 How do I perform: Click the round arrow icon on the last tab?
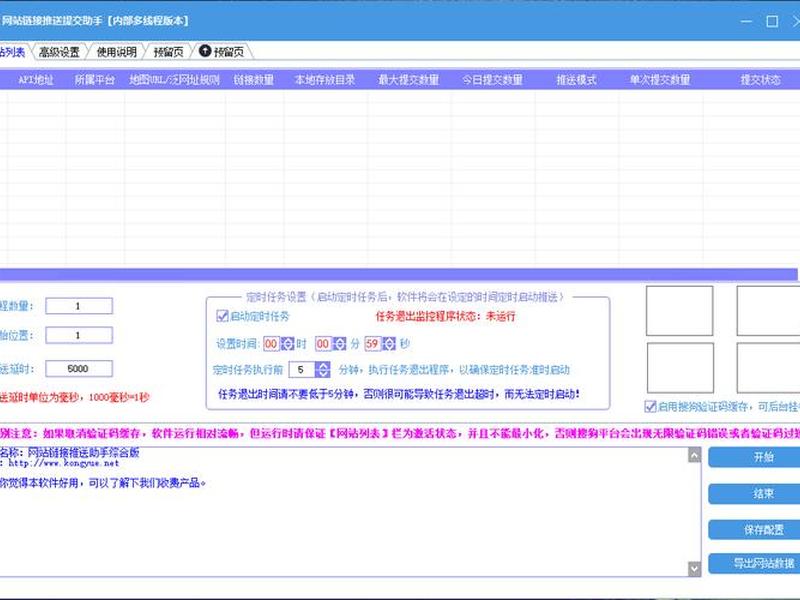(x=205, y=51)
